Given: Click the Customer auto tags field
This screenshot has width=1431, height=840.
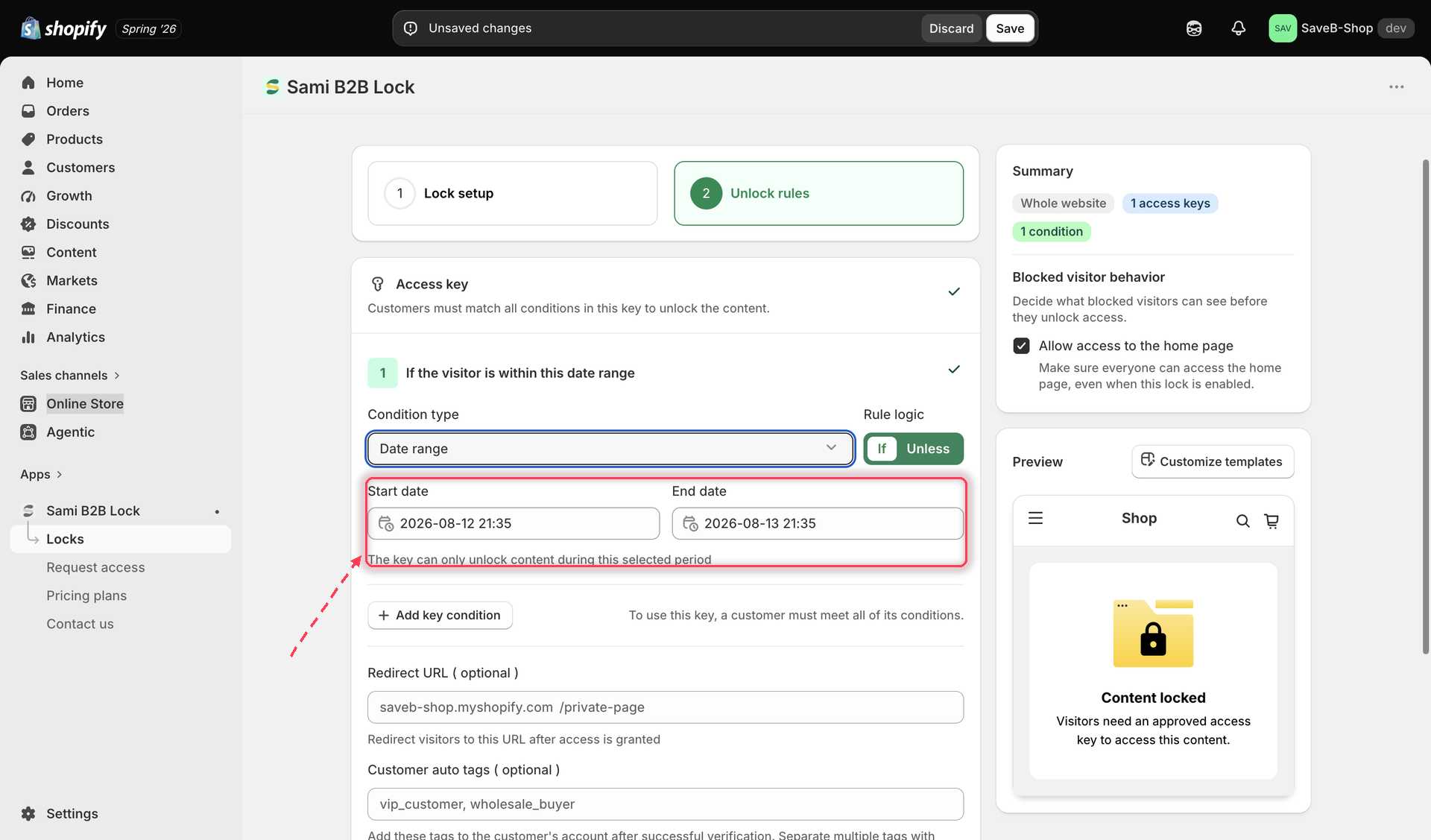Looking at the screenshot, I should 665,804.
